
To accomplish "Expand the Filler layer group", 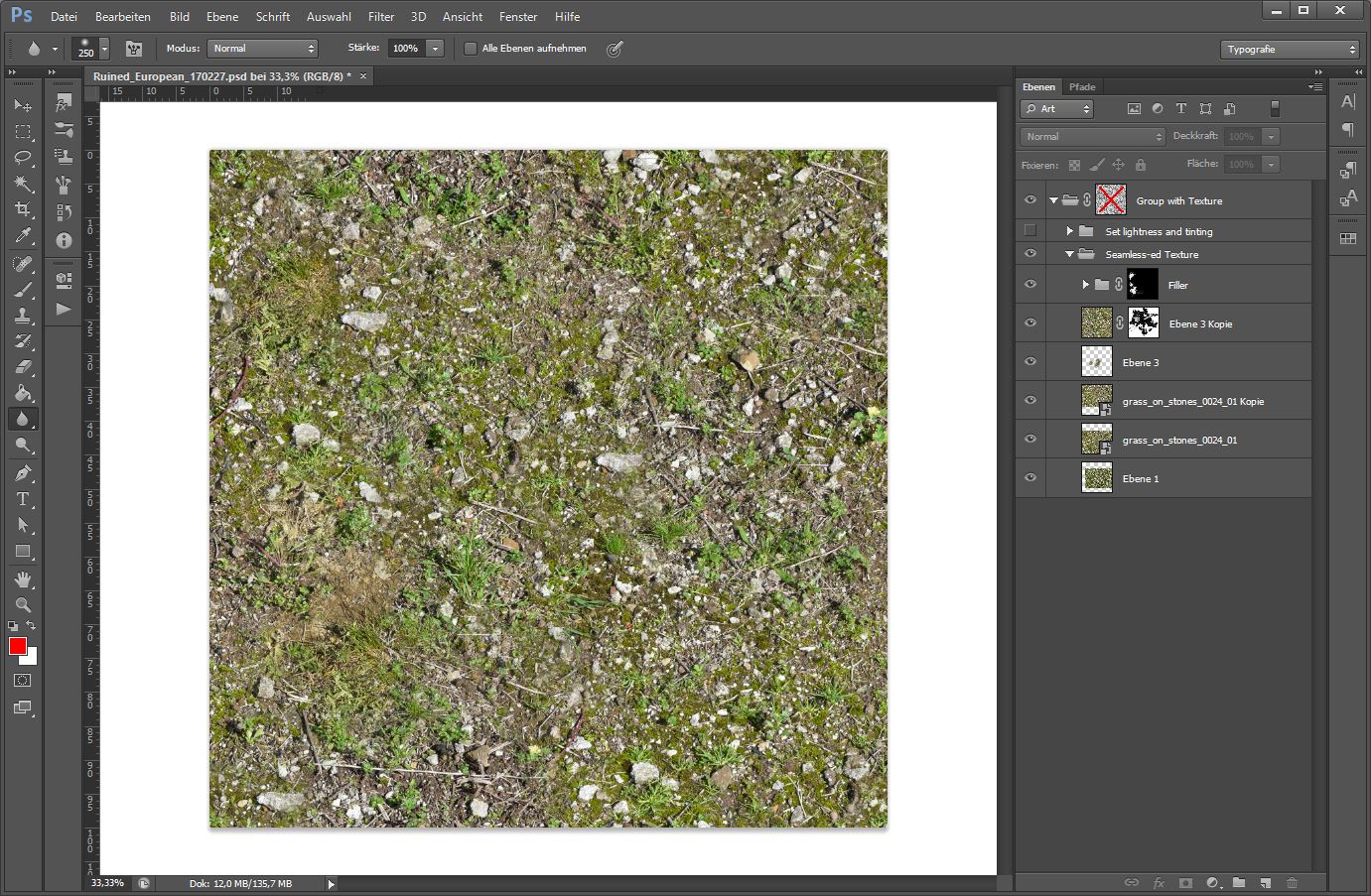I will pyautogui.click(x=1086, y=285).
